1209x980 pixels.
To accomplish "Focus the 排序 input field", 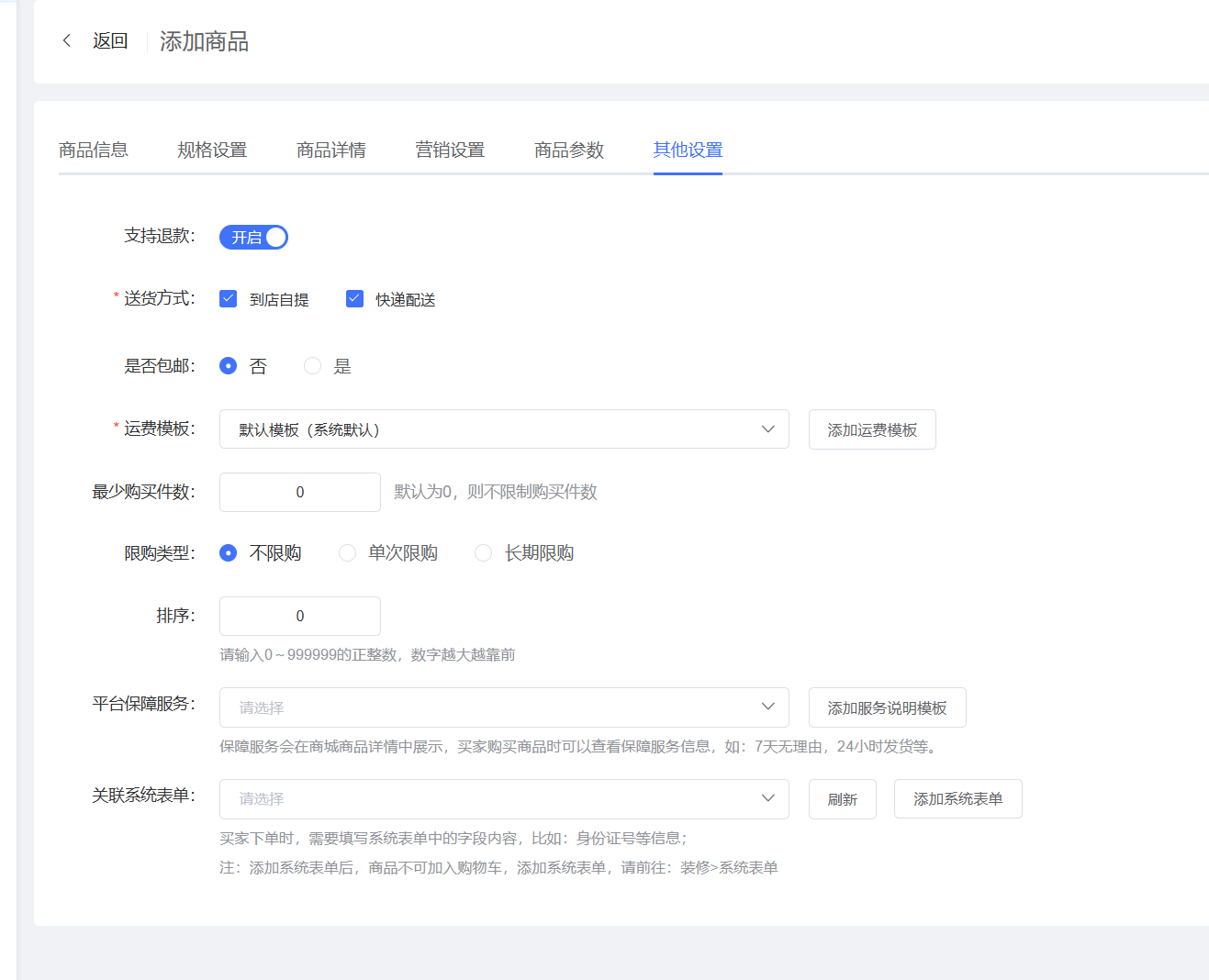I will click(x=300, y=616).
